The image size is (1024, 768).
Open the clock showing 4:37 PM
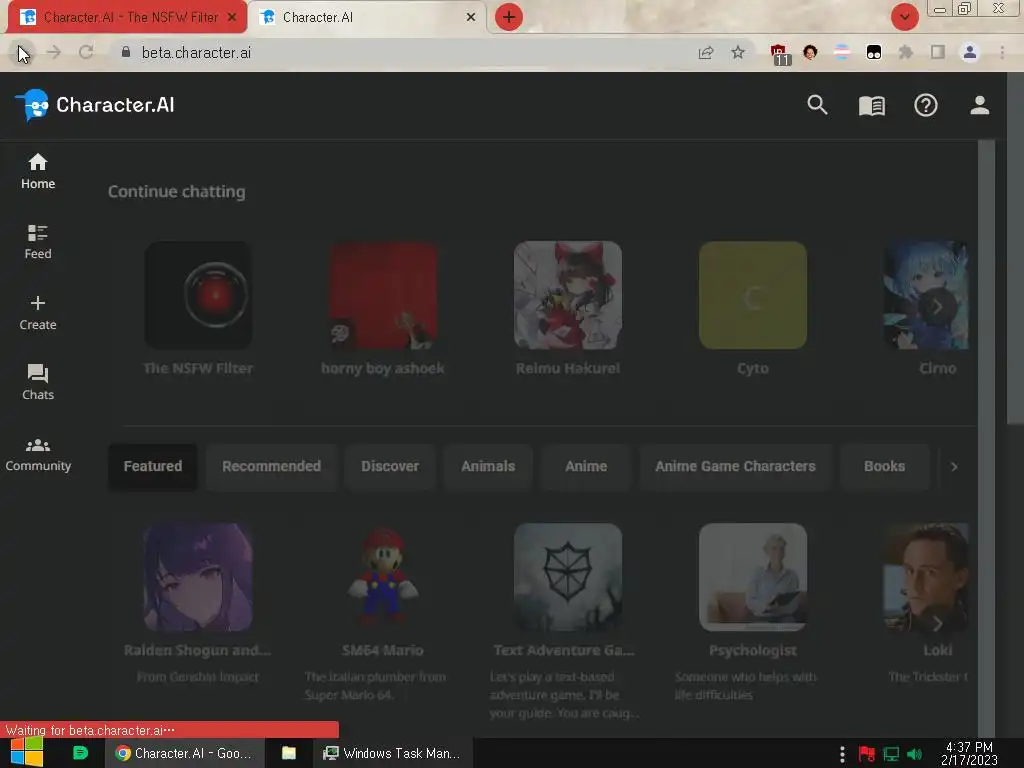pos(969,754)
